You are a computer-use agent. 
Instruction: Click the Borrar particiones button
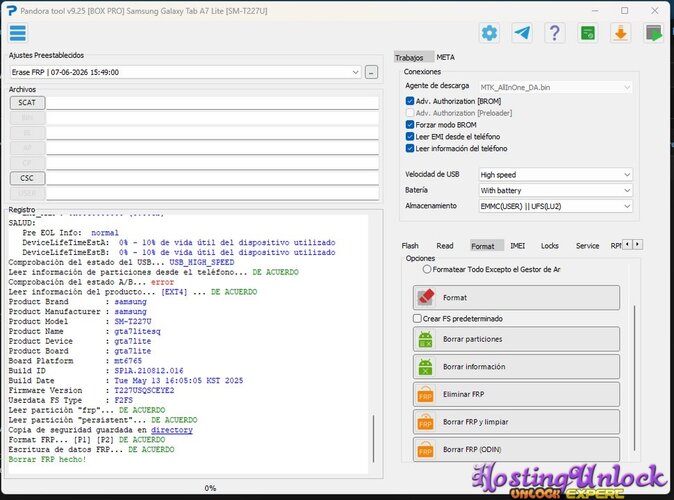point(516,339)
